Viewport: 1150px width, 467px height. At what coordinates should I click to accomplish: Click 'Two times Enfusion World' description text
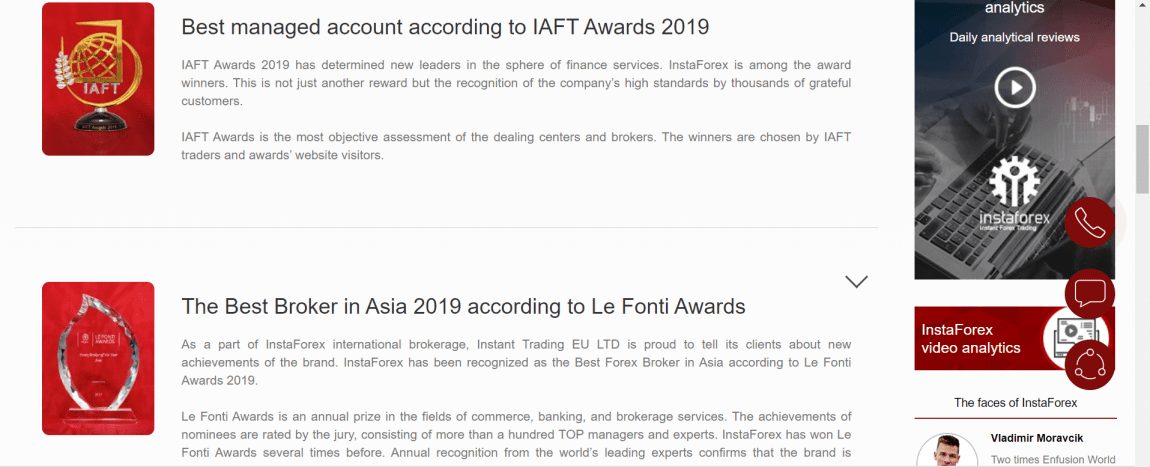click(1052, 460)
